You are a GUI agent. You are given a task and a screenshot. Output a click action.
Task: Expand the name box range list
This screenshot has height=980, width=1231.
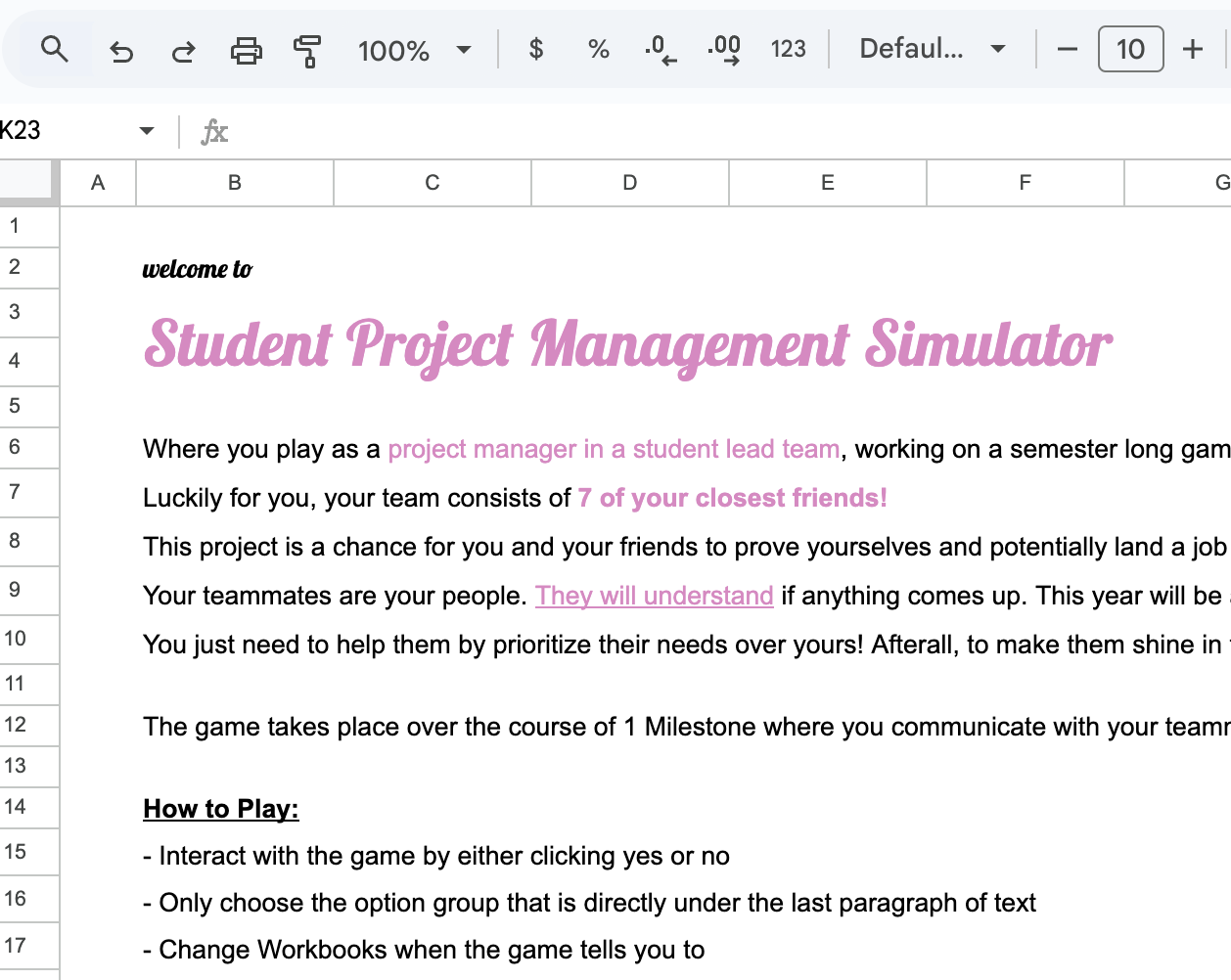point(146,130)
